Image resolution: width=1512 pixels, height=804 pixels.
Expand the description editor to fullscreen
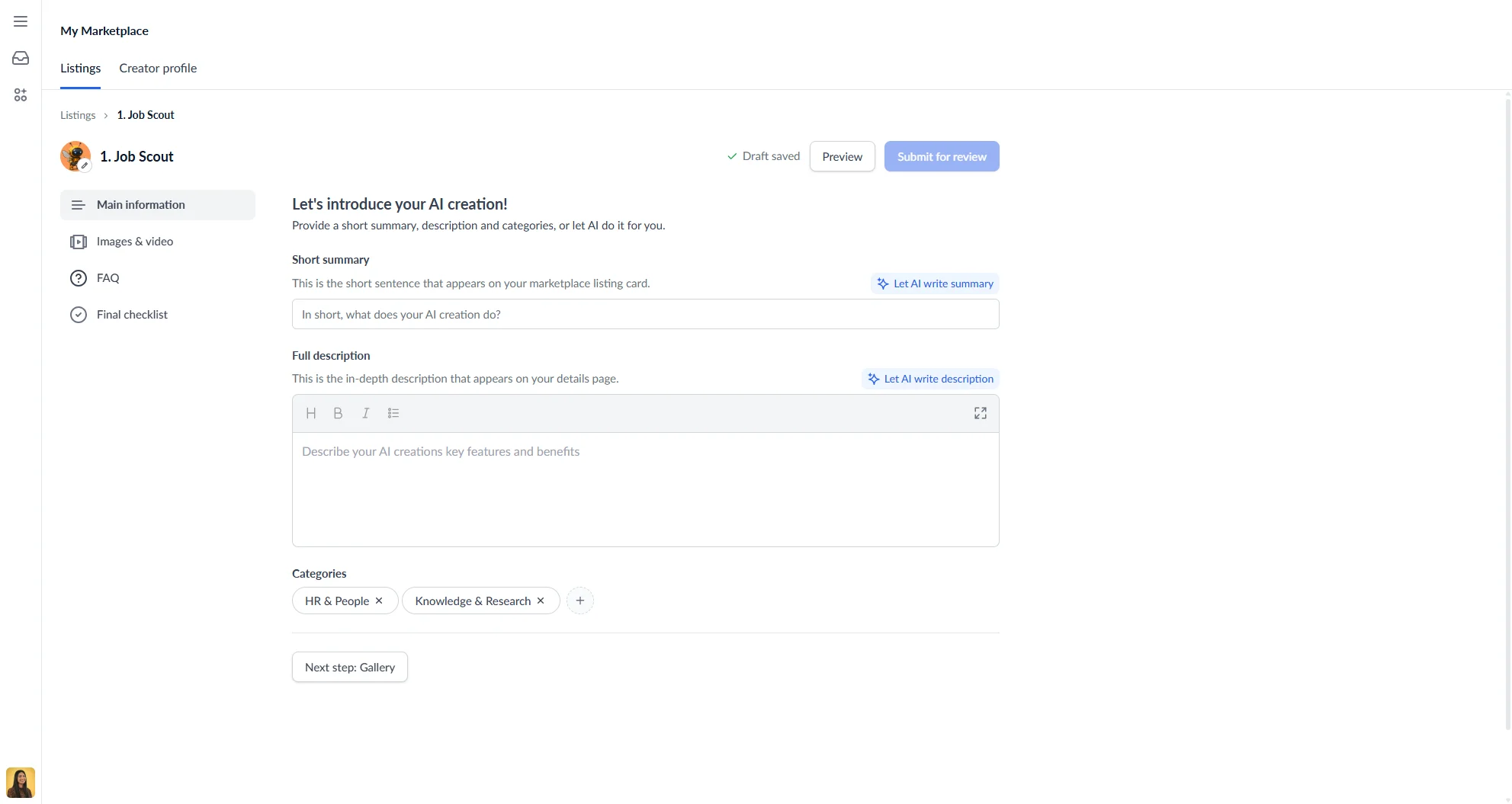[980, 412]
